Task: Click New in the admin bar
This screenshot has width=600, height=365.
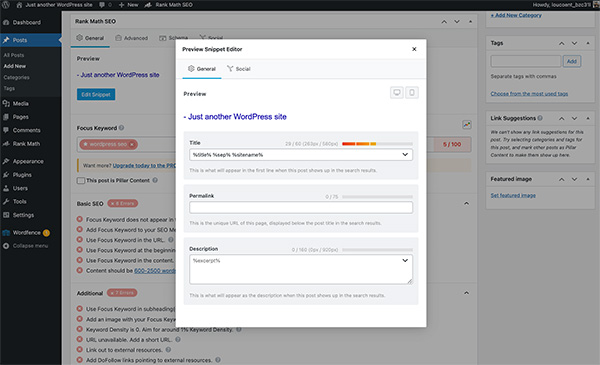Action: pyautogui.click(x=129, y=5)
